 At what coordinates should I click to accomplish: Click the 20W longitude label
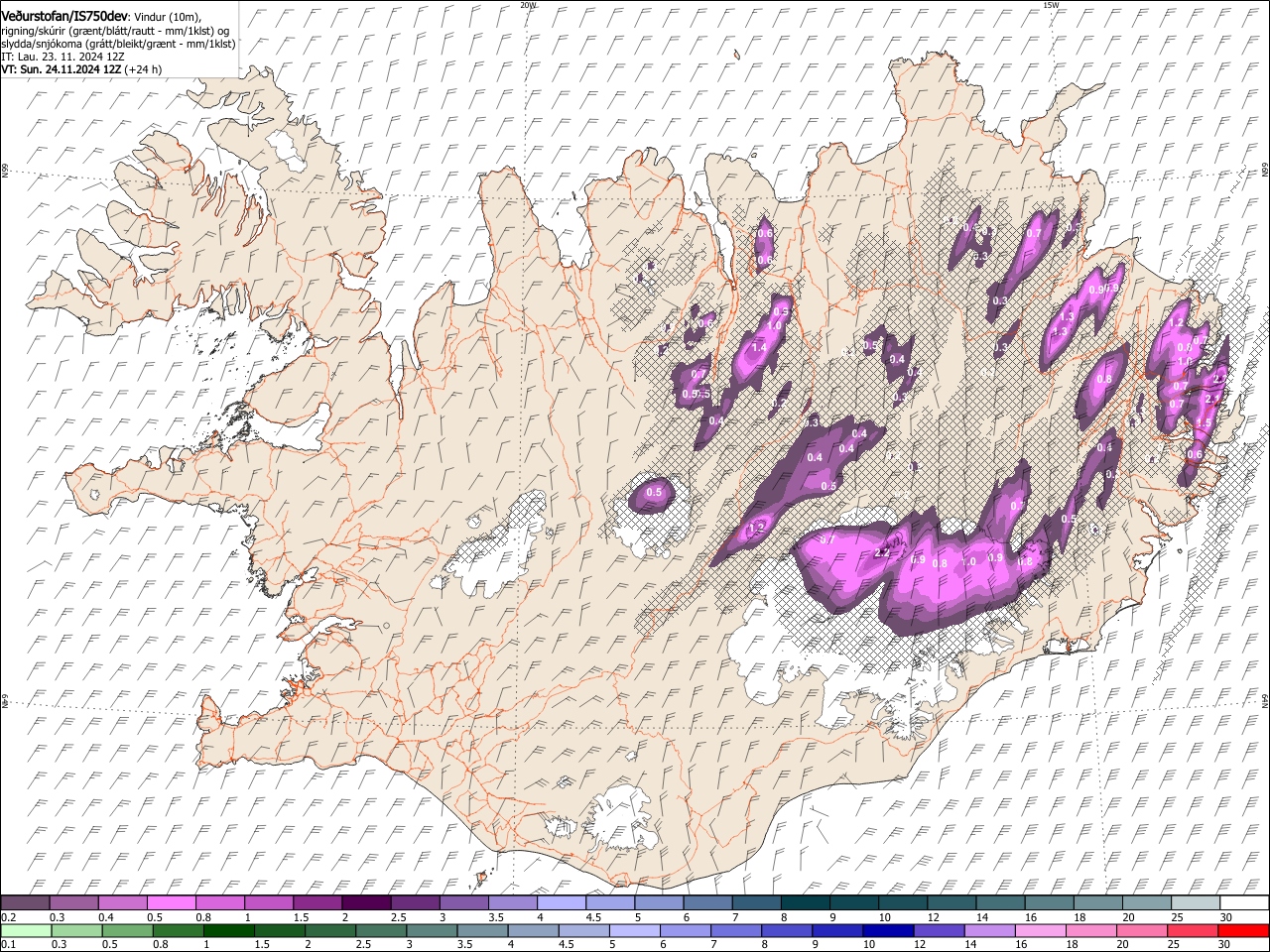point(528,5)
